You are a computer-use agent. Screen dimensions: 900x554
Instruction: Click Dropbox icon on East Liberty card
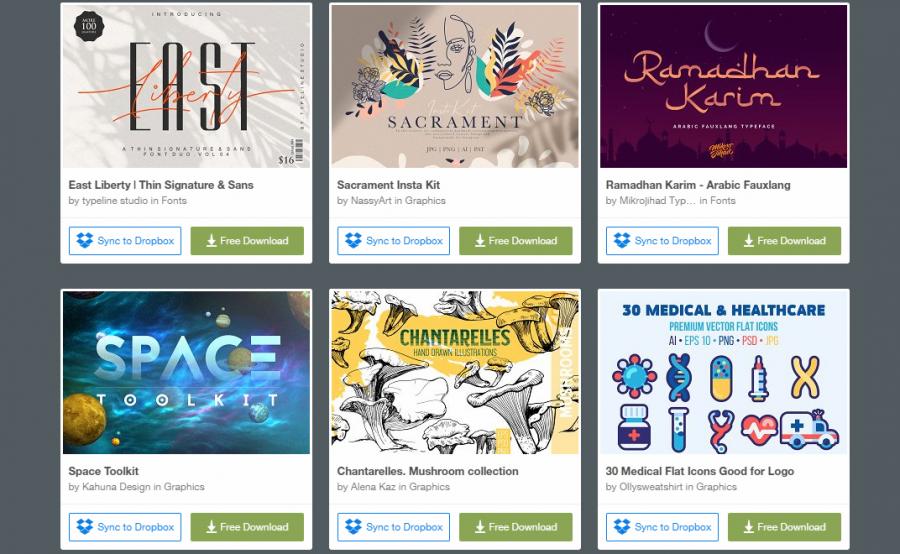(x=85, y=241)
